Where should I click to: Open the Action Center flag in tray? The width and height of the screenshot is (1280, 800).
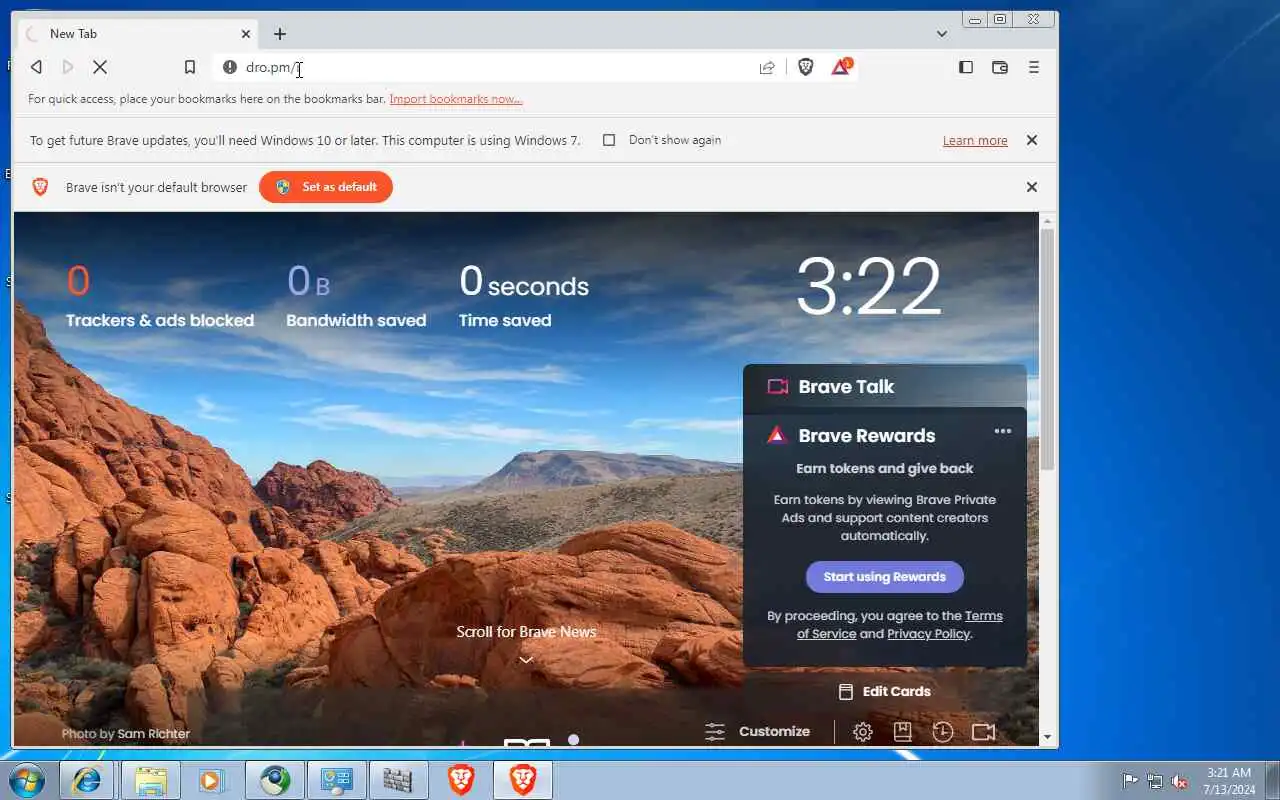(x=1131, y=781)
